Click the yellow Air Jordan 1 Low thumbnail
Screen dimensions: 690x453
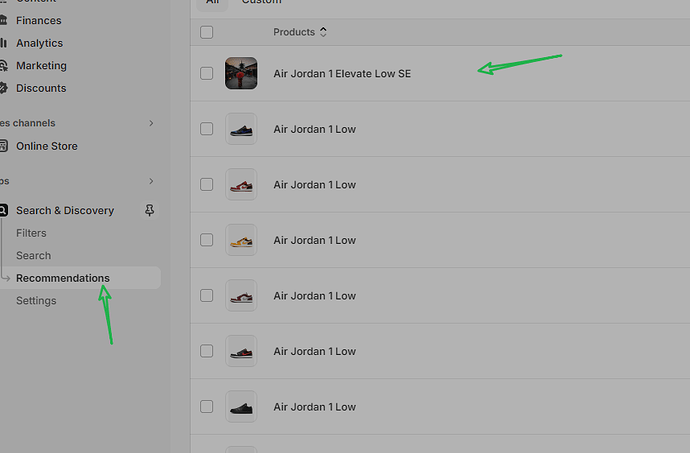click(241, 240)
